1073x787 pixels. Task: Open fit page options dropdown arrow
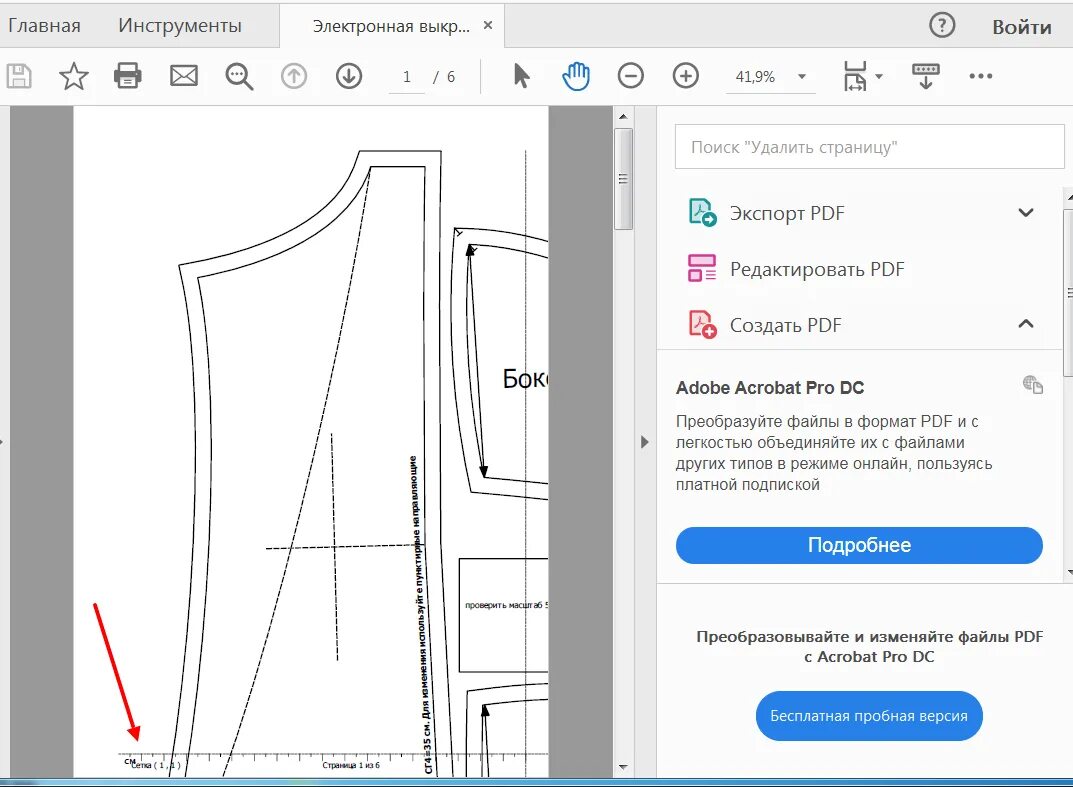click(x=879, y=77)
